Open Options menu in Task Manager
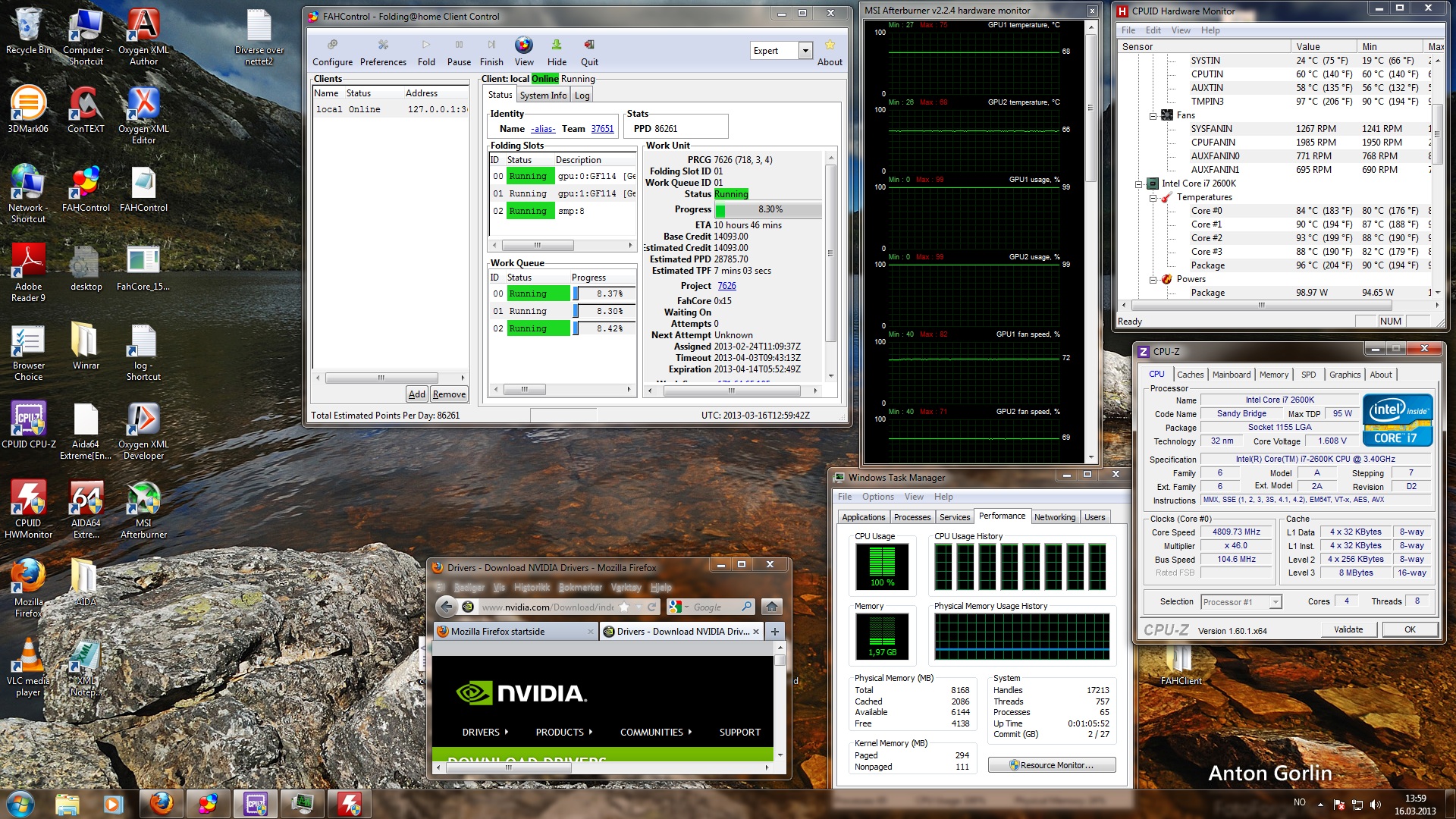Image resolution: width=1456 pixels, height=819 pixels. tap(877, 497)
